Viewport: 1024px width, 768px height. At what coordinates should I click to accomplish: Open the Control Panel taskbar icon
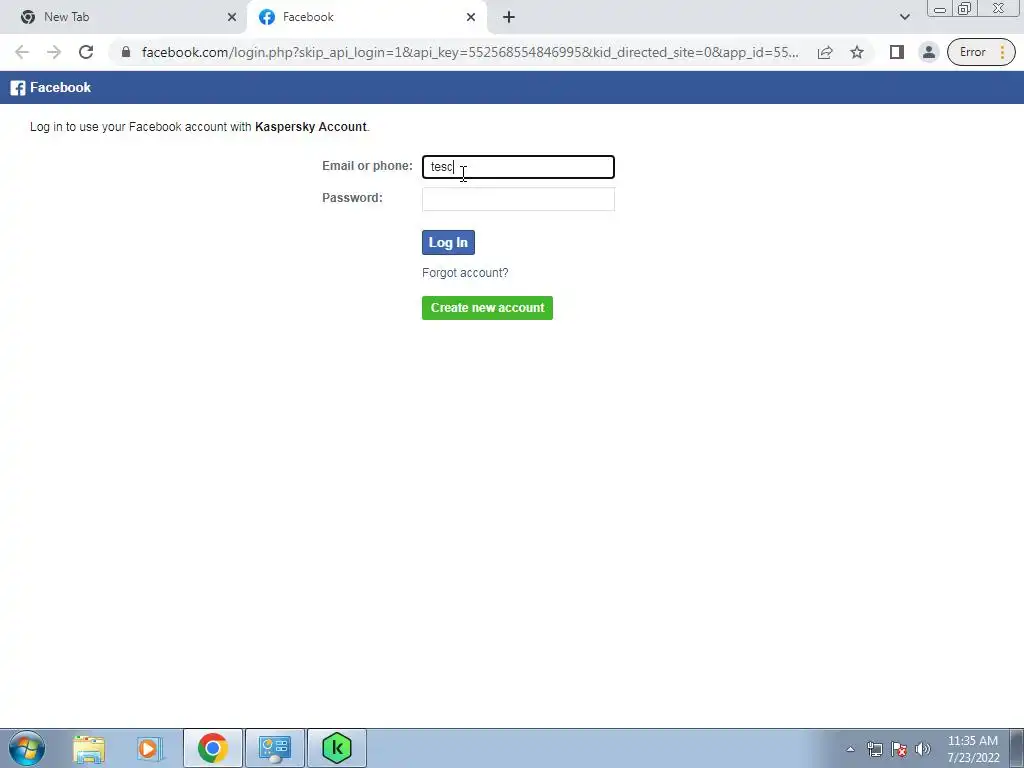tap(275, 748)
